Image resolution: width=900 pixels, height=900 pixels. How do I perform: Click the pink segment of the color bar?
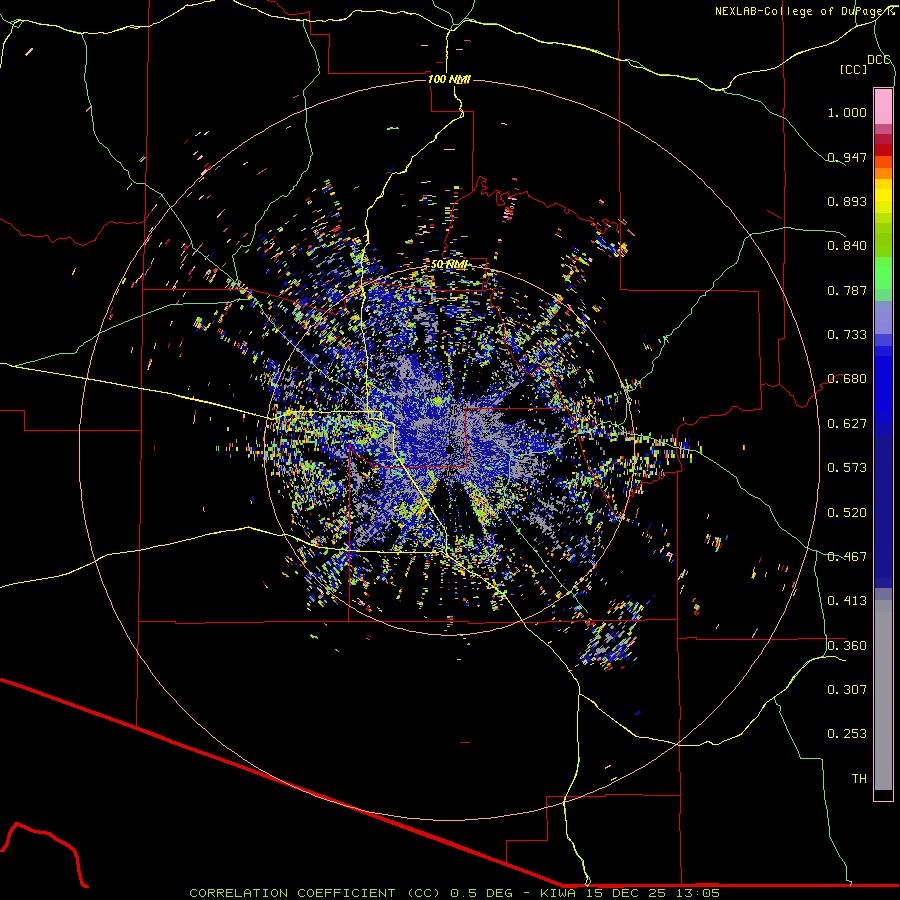coord(883,106)
